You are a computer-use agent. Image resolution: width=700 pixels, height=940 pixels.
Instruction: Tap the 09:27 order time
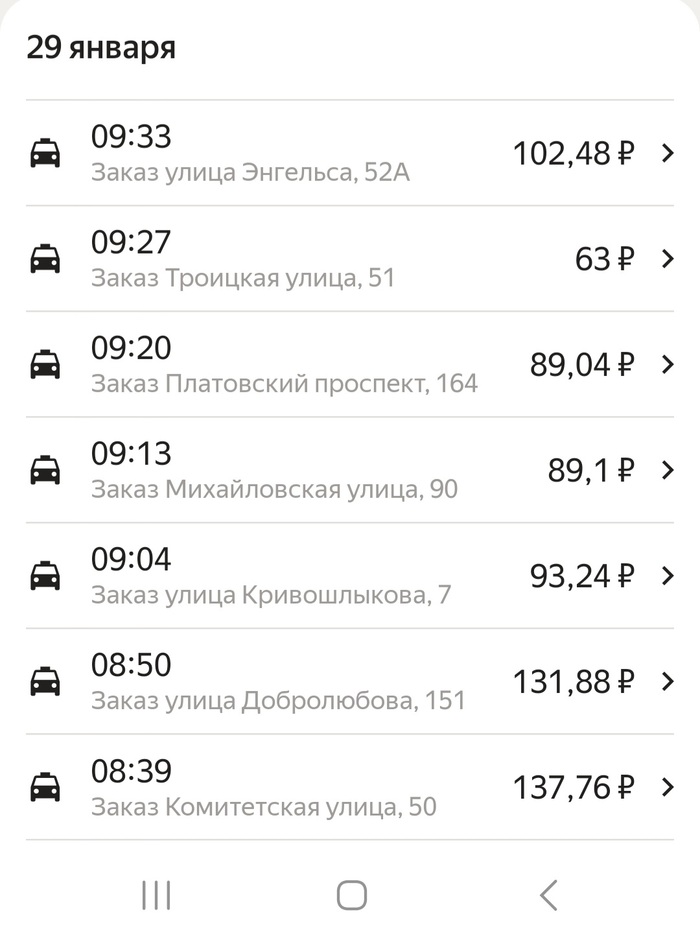(131, 242)
